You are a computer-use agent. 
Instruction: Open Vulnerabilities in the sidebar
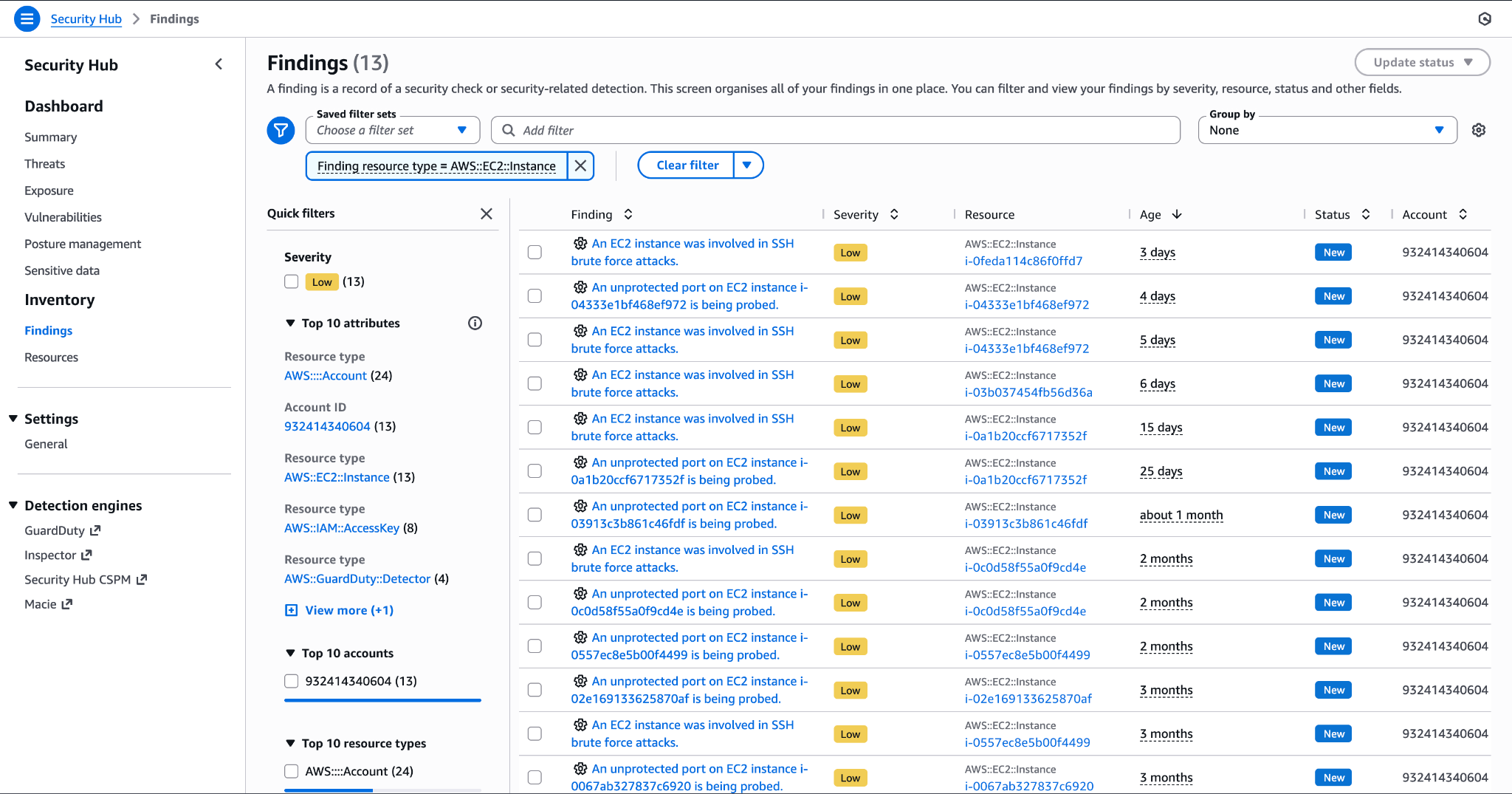[x=63, y=217]
